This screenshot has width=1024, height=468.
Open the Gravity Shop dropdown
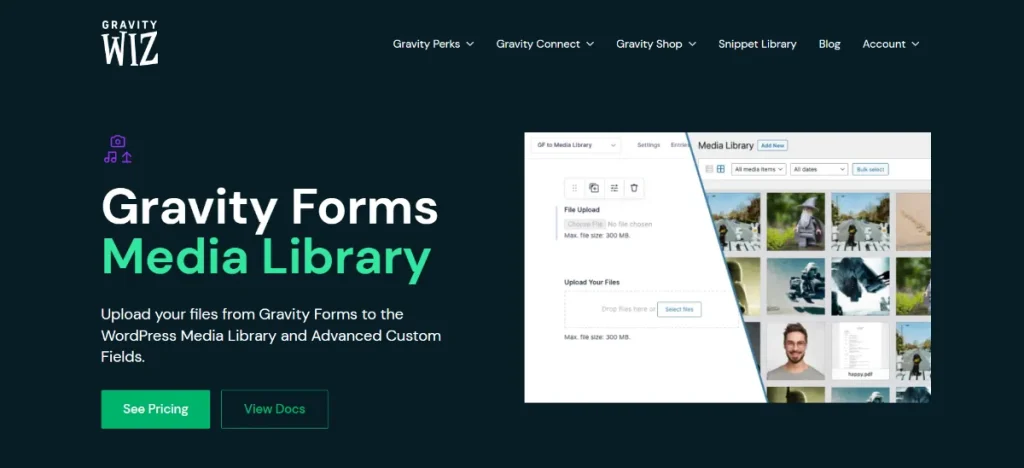coord(656,44)
